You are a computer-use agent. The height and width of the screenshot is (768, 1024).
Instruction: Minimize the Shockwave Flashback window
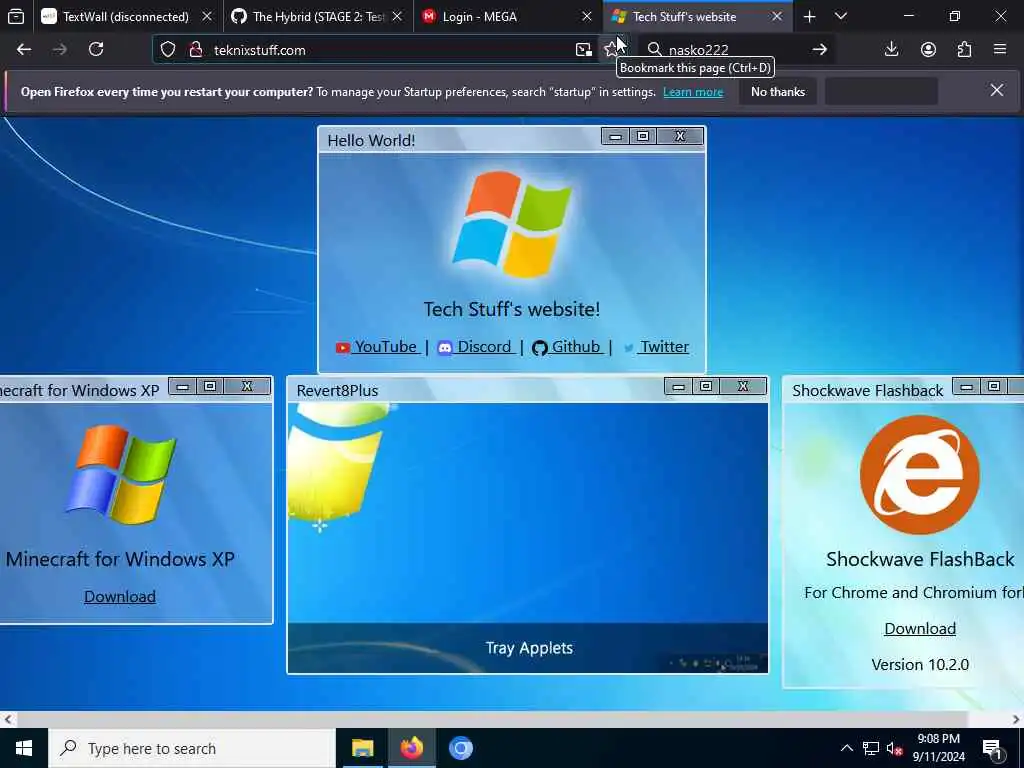967,387
